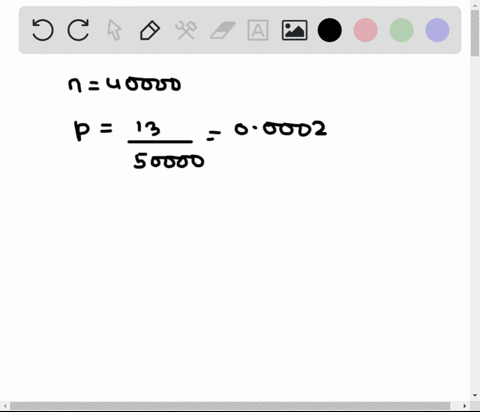The image size is (480, 412).
Task: Choose the pink color swatch
Action: coord(366,30)
